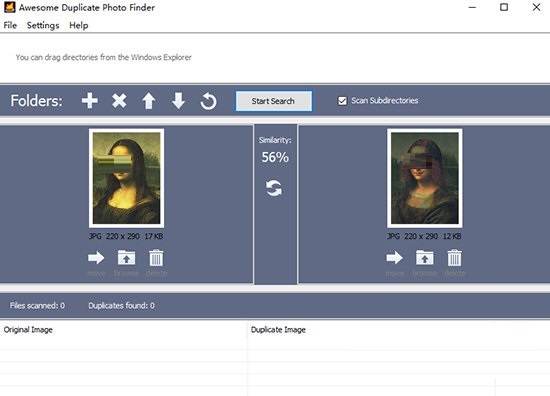This screenshot has width=550, height=396.
Task: Click the left image info JPG 220 x 290 17 KB
Action: click(x=126, y=236)
